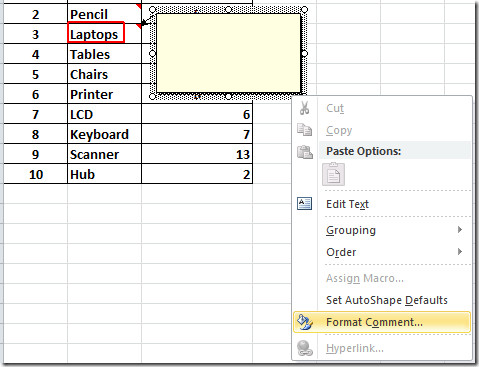479x367 pixels.
Task: Select the cell containing 13
Action: [197, 154]
